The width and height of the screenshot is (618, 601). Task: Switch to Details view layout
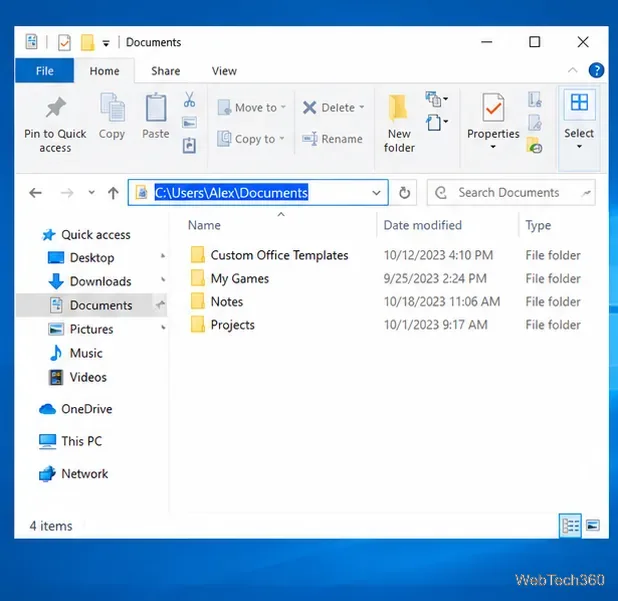pos(570,525)
